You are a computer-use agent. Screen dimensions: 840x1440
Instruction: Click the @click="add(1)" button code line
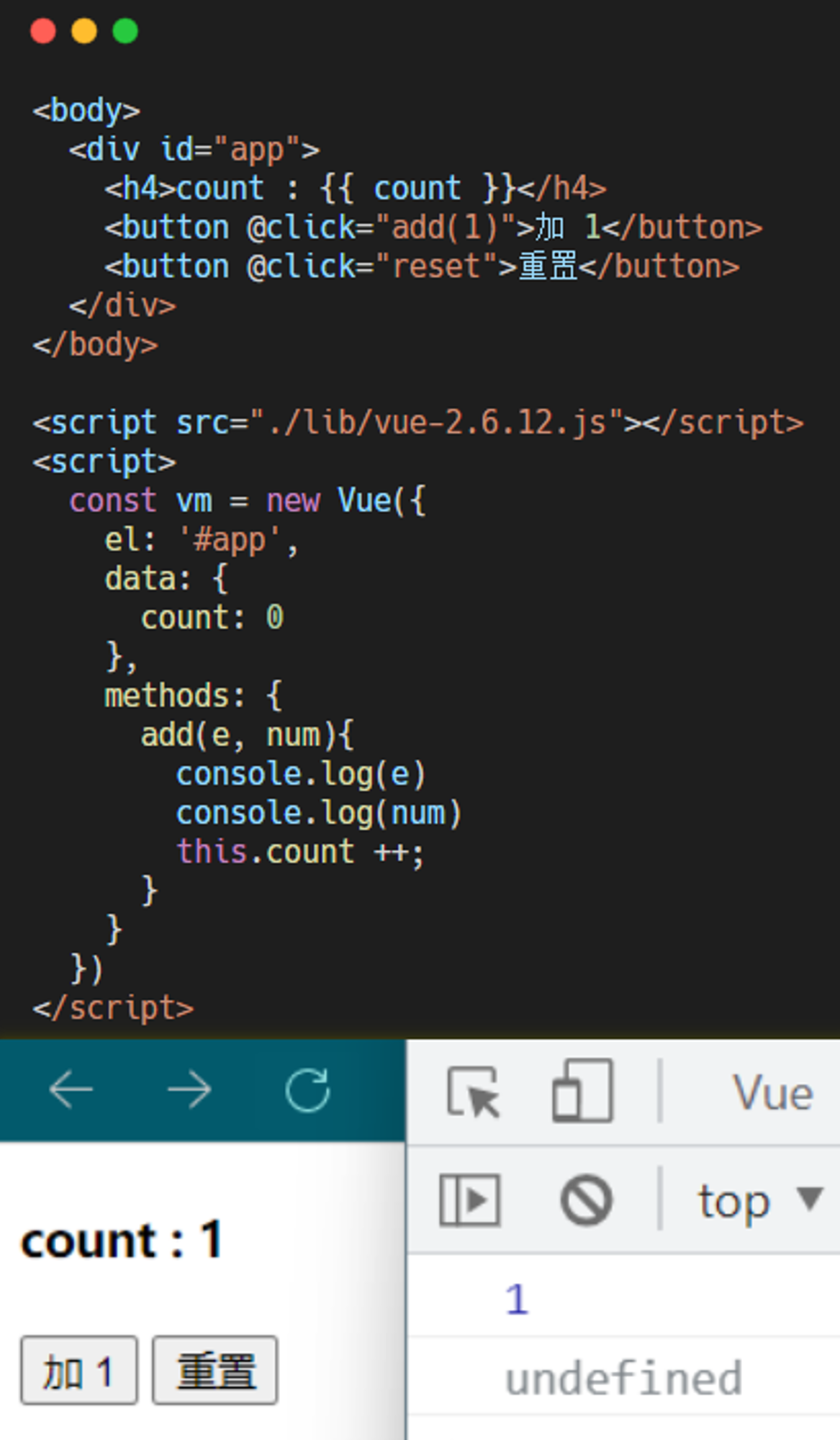point(433,228)
